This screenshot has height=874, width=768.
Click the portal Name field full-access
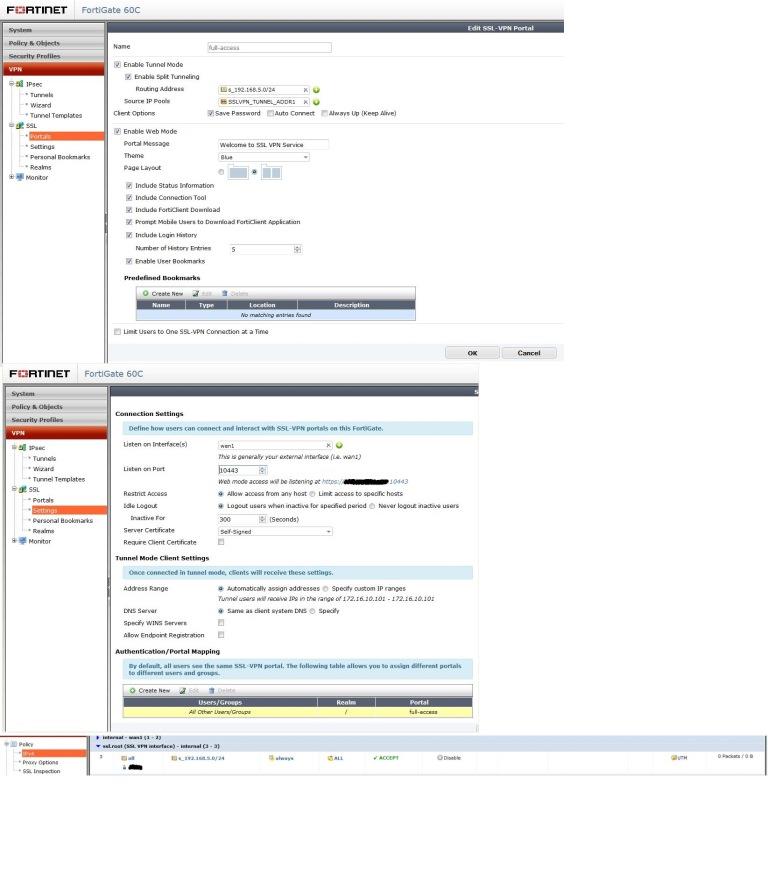click(269, 48)
